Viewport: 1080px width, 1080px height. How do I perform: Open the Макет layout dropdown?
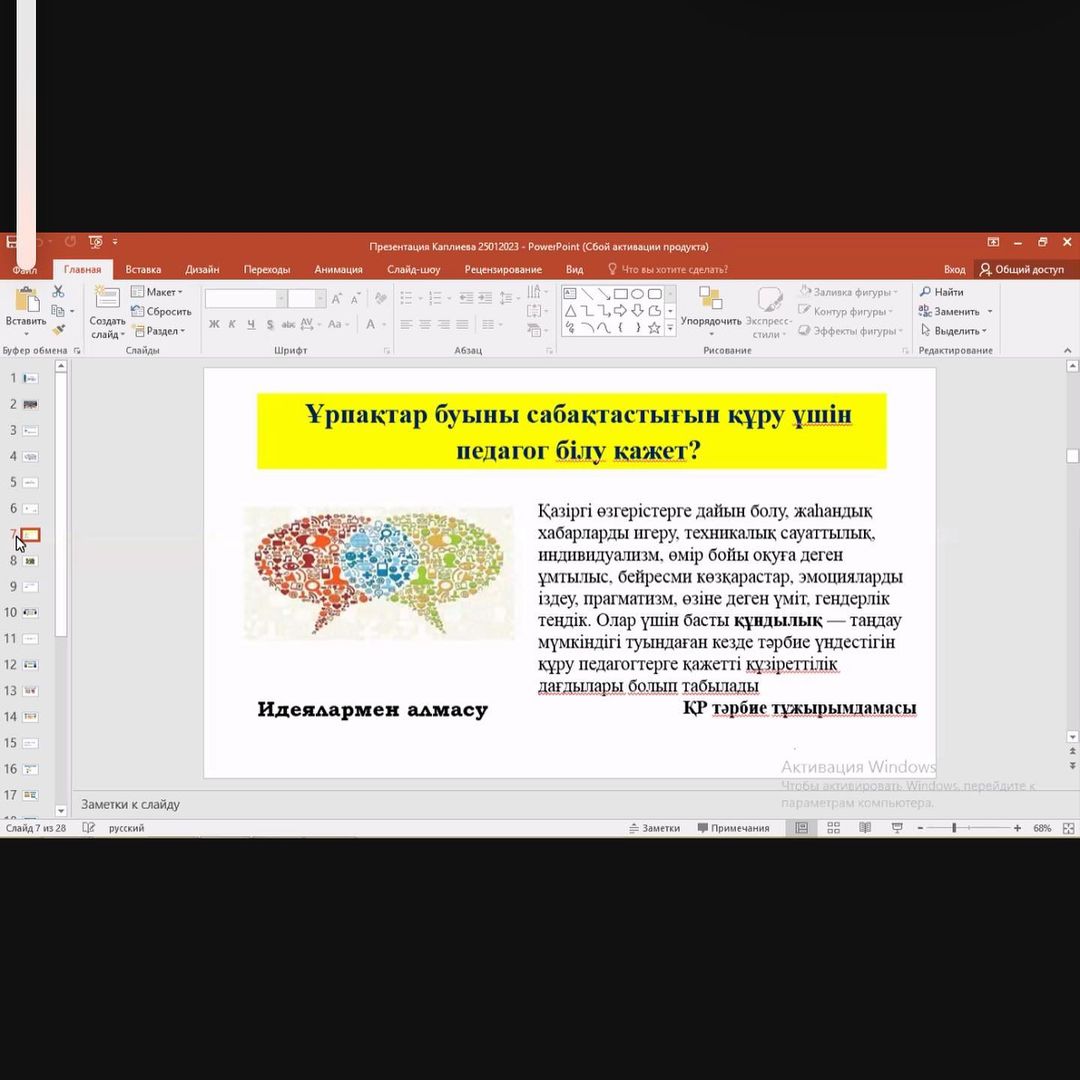click(x=158, y=292)
